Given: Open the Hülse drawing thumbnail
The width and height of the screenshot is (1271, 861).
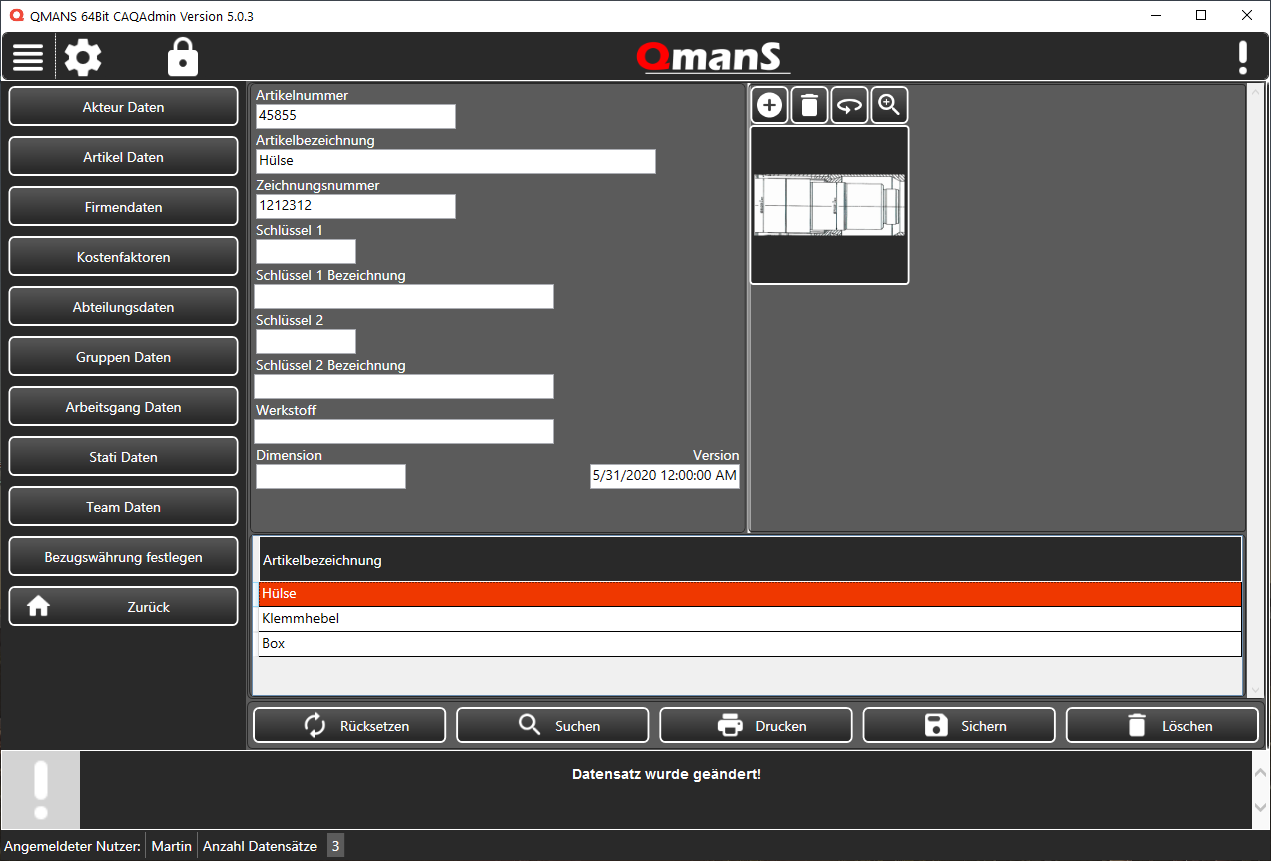Looking at the screenshot, I should (829, 205).
